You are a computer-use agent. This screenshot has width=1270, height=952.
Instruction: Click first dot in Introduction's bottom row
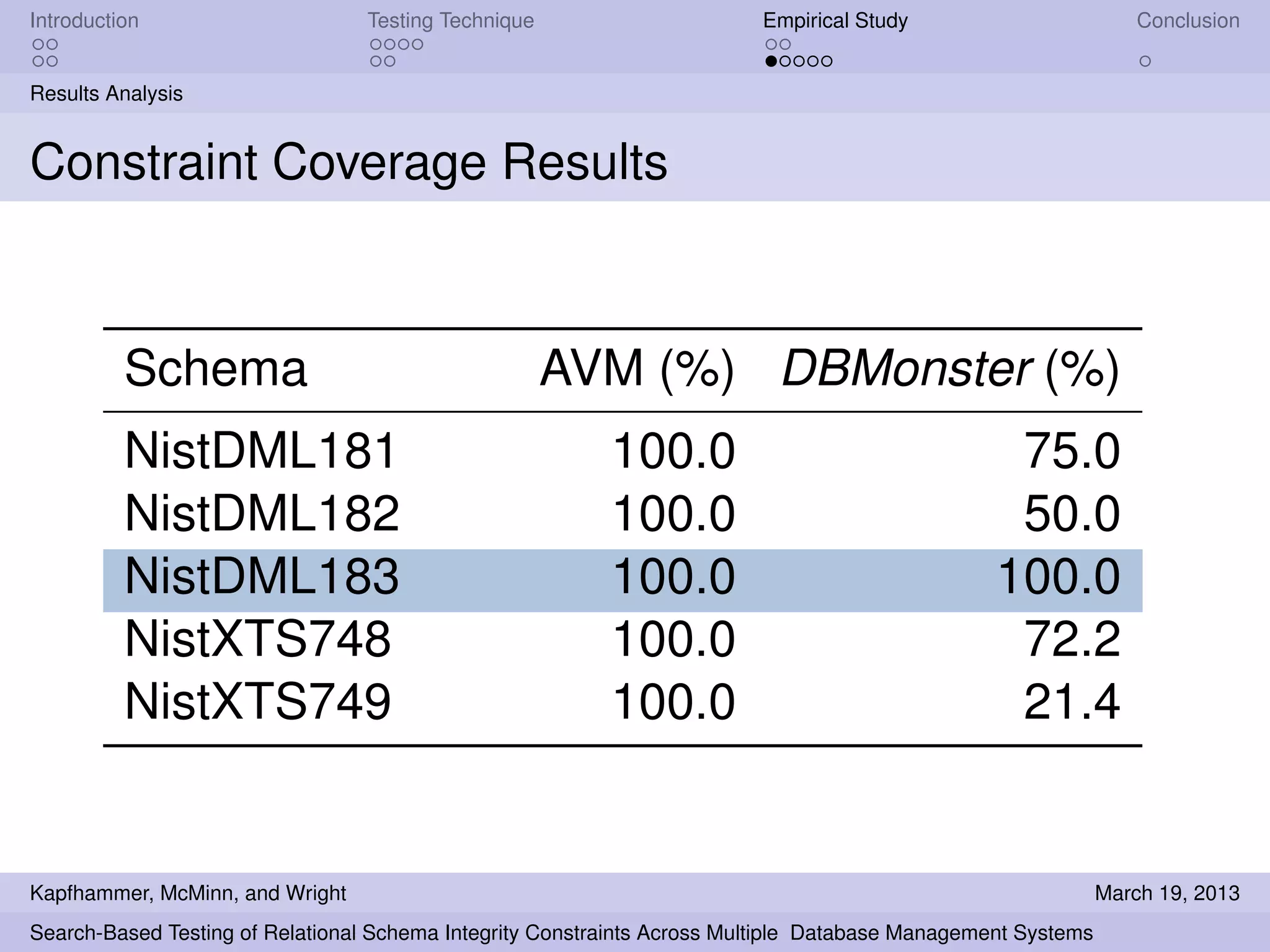pos(38,61)
